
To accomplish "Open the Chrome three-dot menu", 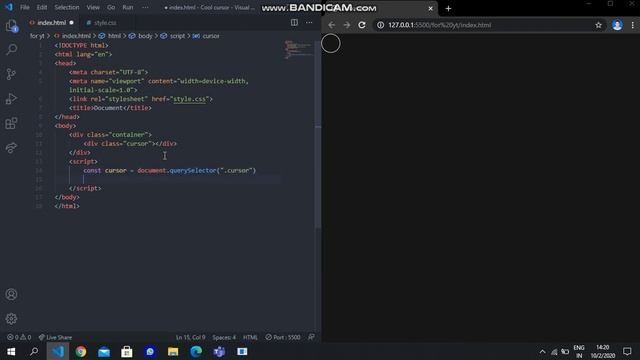I will [x=633, y=25].
